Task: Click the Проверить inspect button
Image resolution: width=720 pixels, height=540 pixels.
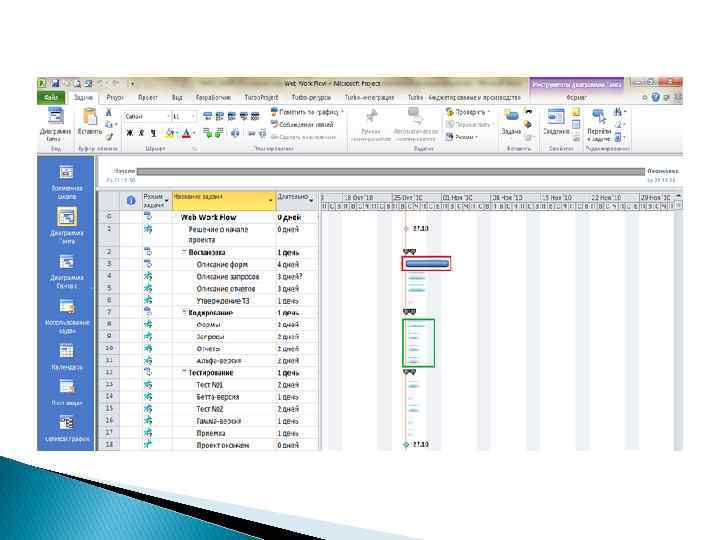Action: click(467, 112)
